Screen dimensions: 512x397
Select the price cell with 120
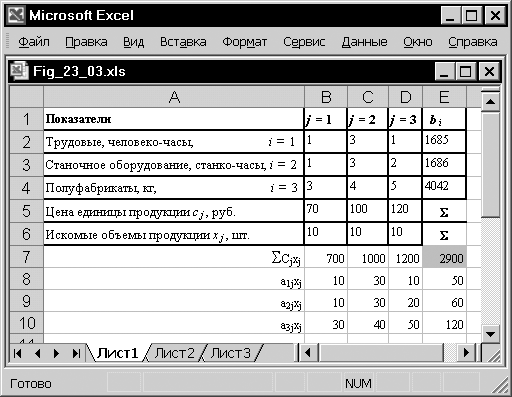[405, 211]
